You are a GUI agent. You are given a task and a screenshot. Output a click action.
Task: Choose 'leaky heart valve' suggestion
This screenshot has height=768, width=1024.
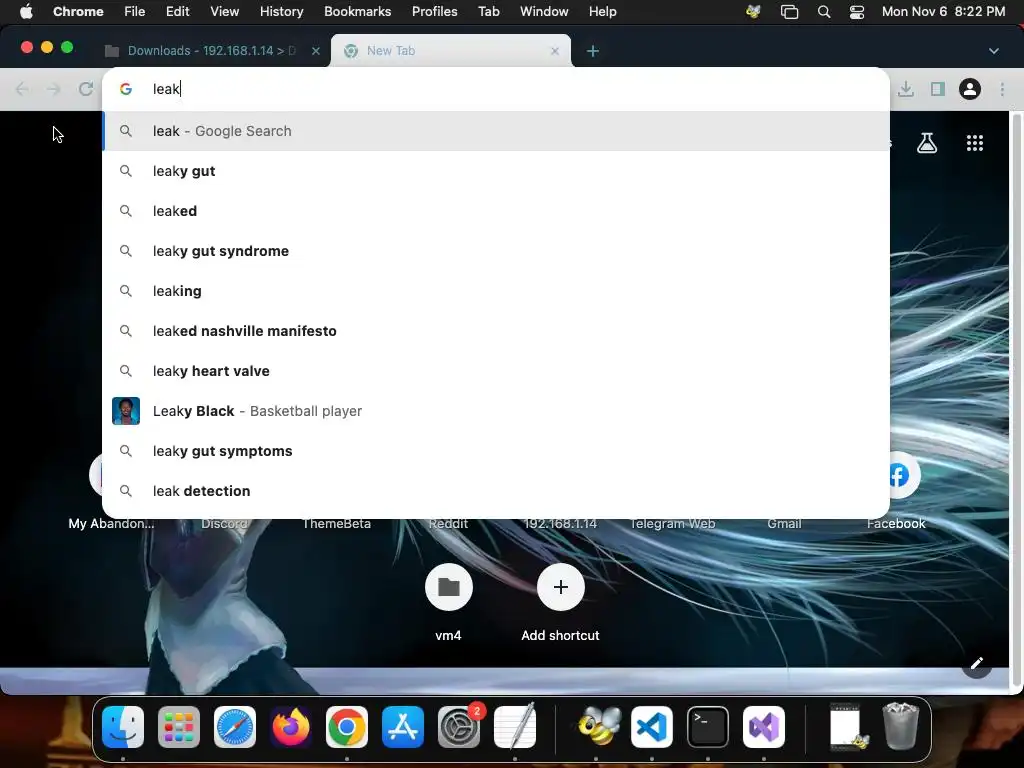496,371
